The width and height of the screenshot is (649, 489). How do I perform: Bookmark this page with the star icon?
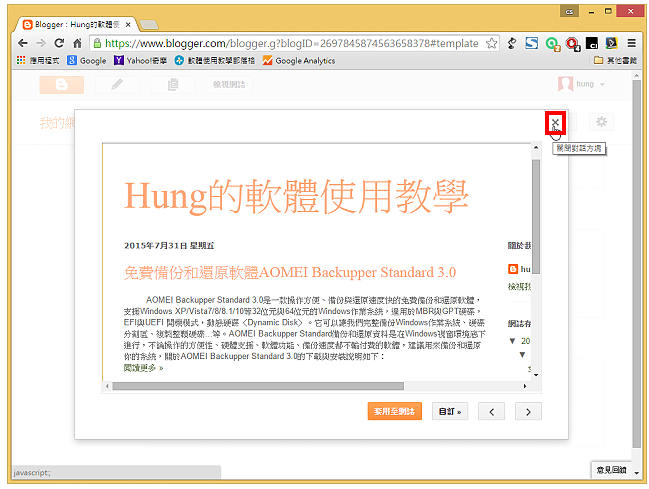(491, 43)
